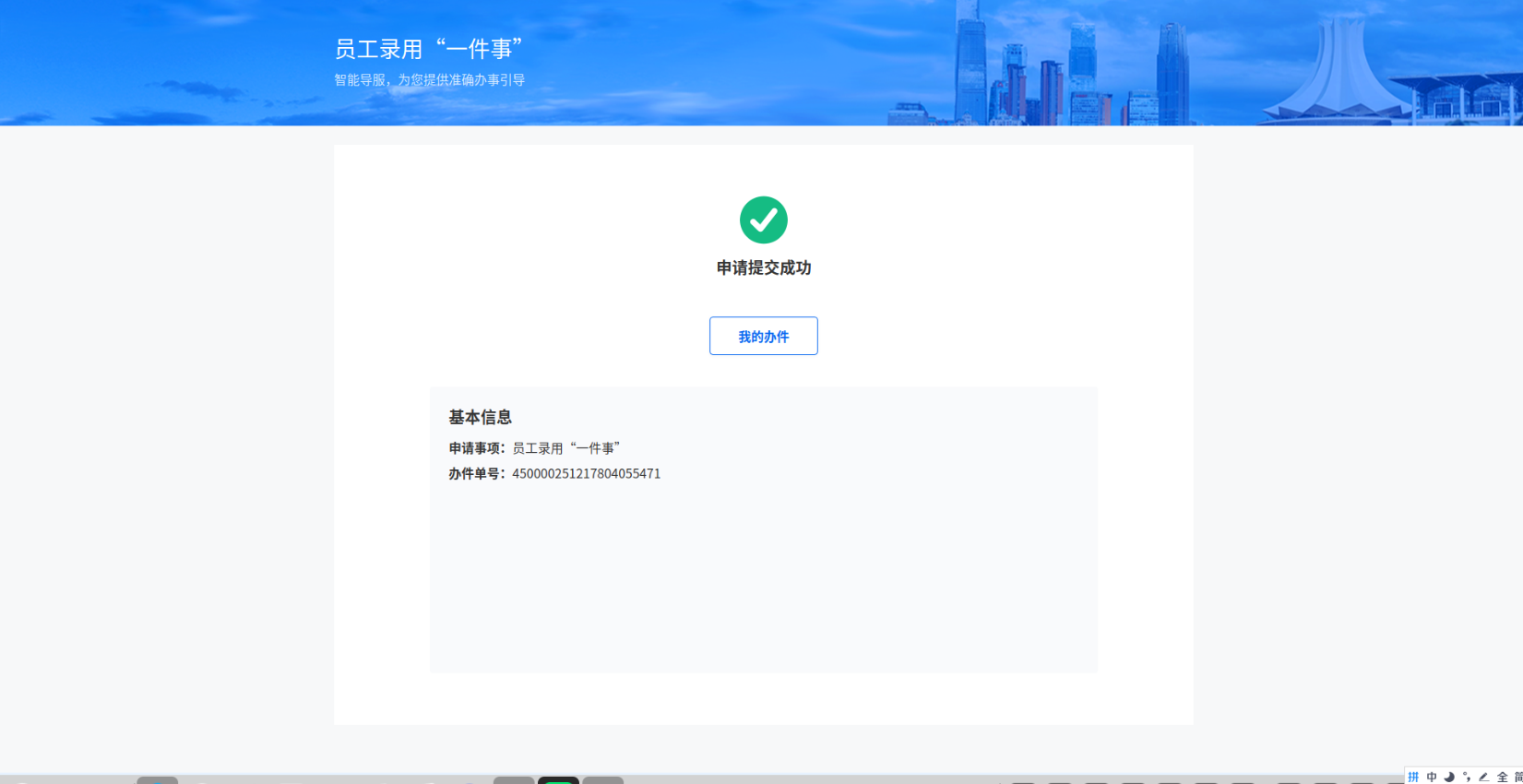Click the 员工录用"一件事" page title
The width and height of the screenshot is (1523, 784).
(x=428, y=49)
